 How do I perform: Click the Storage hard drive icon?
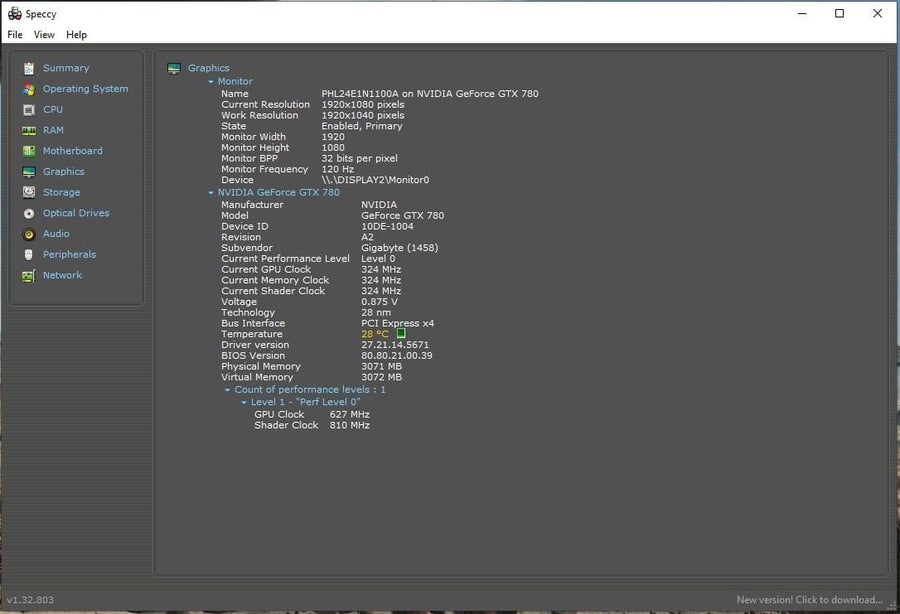[x=29, y=192]
